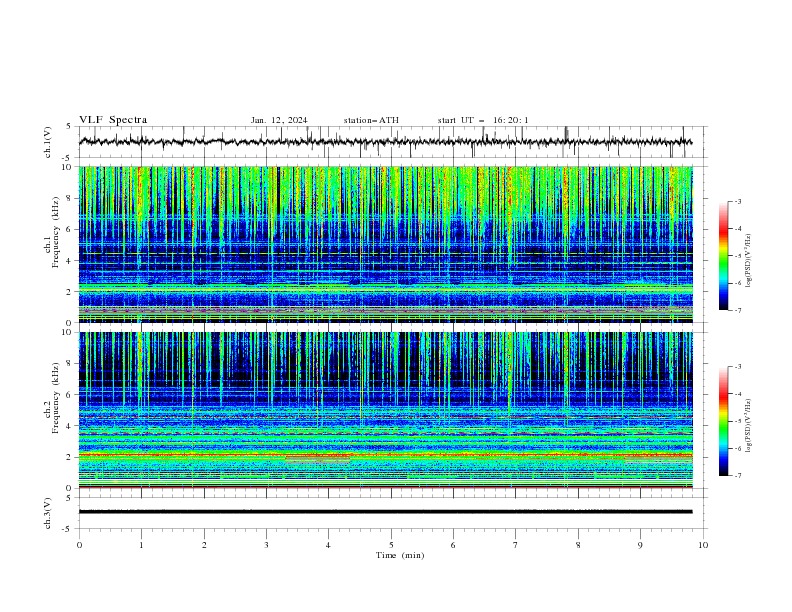Click the "-5" tick on the lower color bar
The width and height of the screenshot is (792, 612).
tap(737, 421)
